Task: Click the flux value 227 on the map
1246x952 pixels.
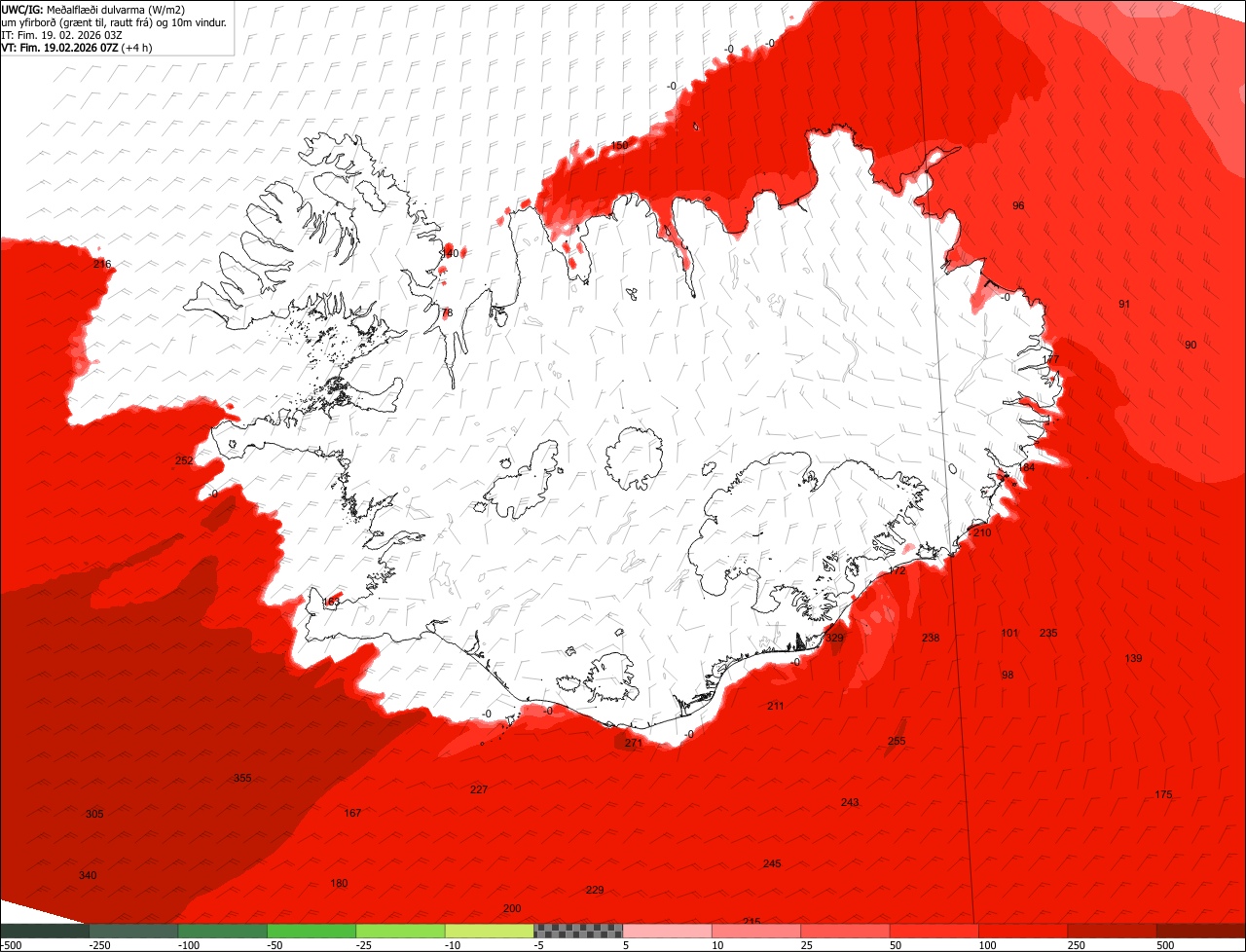Action: [x=479, y=789]
